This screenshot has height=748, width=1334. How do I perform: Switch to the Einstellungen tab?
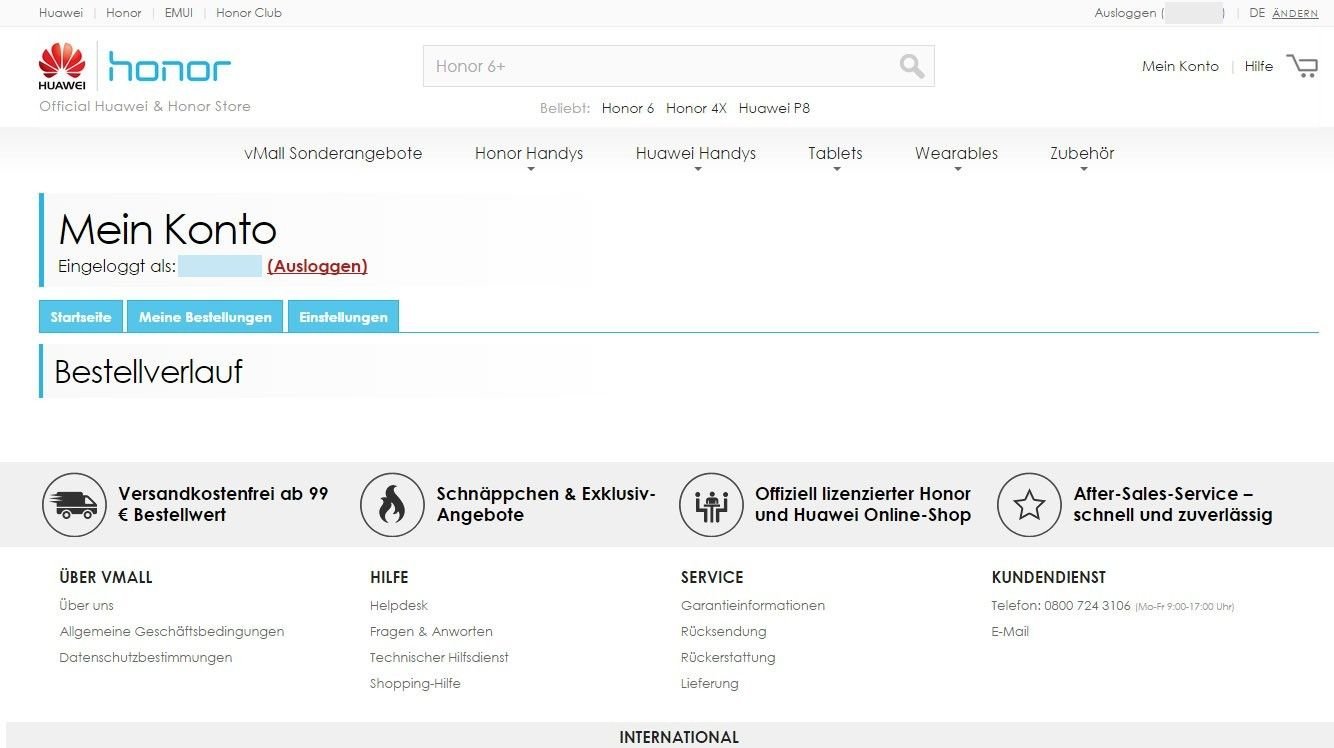[x=343, y=316]
